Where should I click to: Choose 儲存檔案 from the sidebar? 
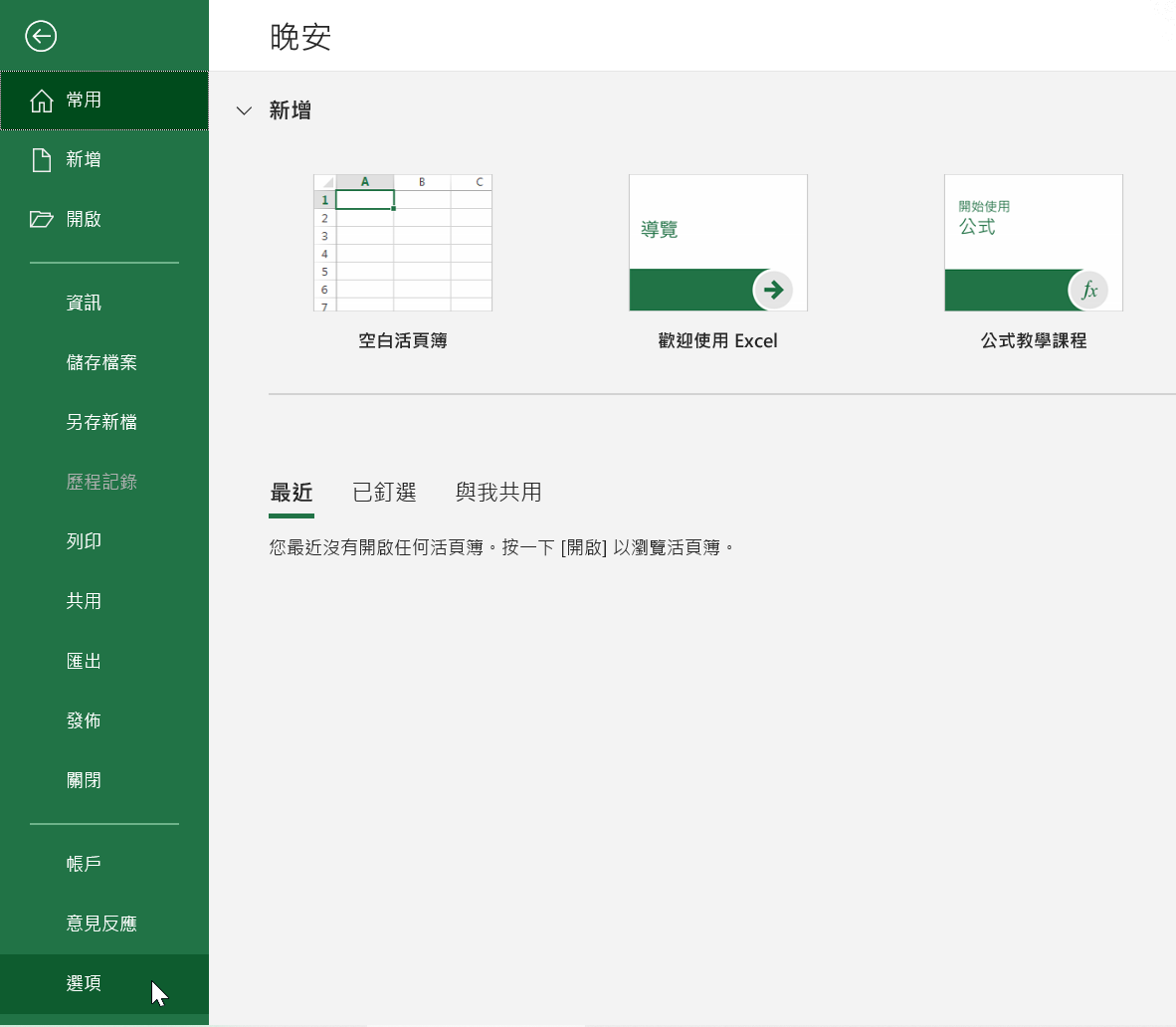point(104,362)
